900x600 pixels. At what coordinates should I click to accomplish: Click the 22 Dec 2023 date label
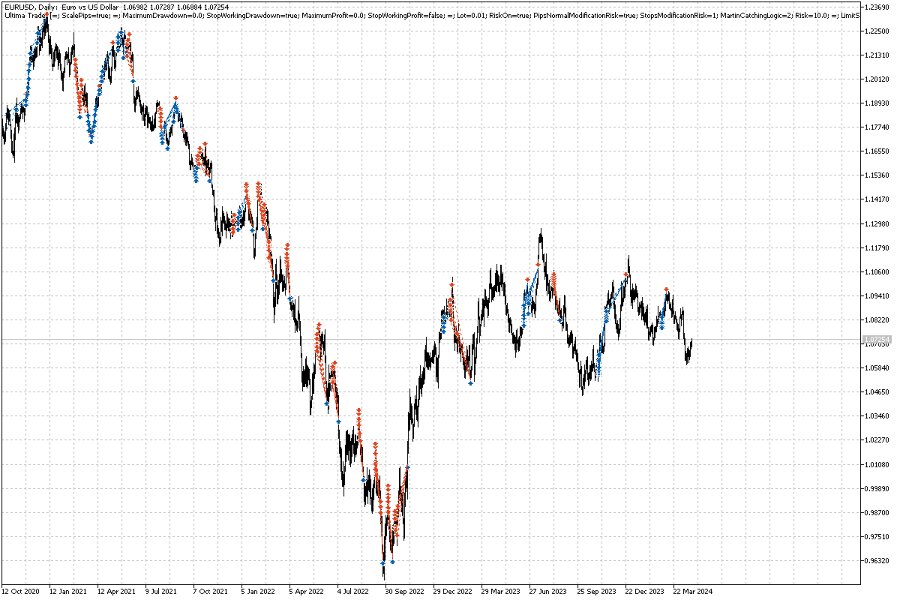coord(645,591)
